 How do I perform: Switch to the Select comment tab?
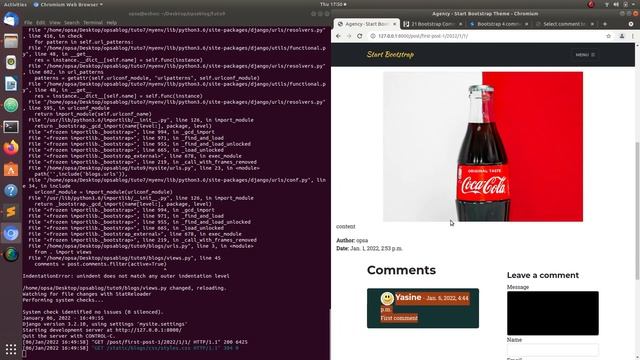[564, 24]
